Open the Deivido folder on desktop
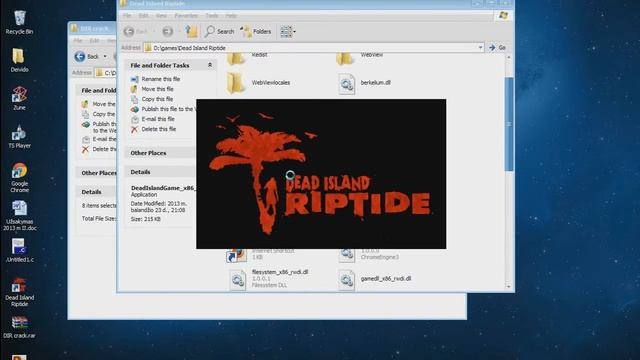Screen dimensions: 640x360 (x=19, y=60)
